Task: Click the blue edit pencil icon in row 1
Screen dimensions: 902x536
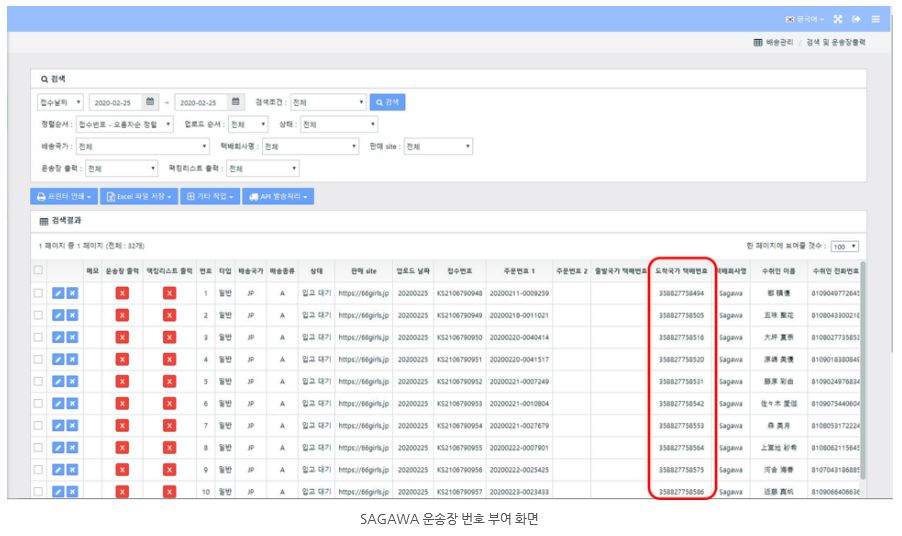Action: click(58, 293)
